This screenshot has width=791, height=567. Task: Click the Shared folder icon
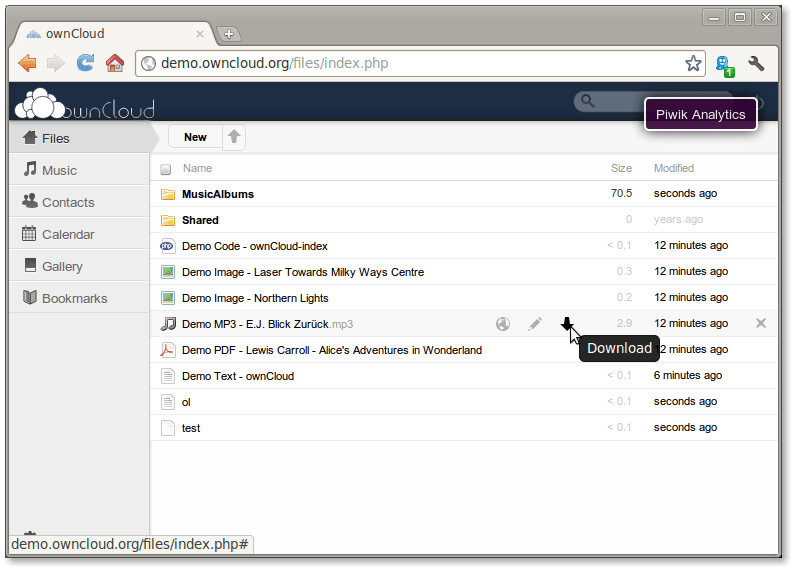(x=168, y=220)
